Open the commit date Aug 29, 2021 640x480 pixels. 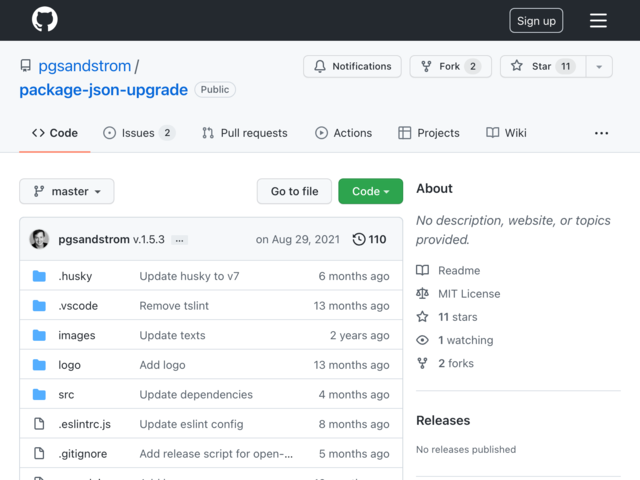click(x=298, y=239)
